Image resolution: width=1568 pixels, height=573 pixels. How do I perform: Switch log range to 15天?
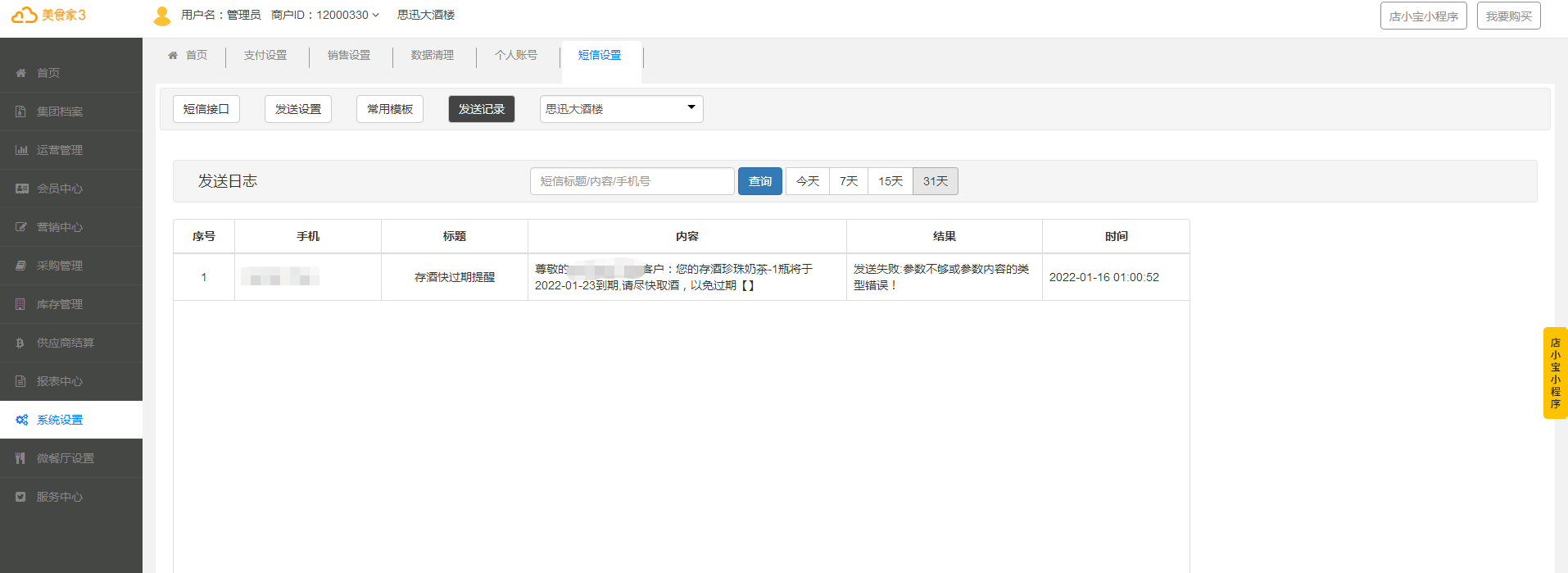(x=890, y=181)
